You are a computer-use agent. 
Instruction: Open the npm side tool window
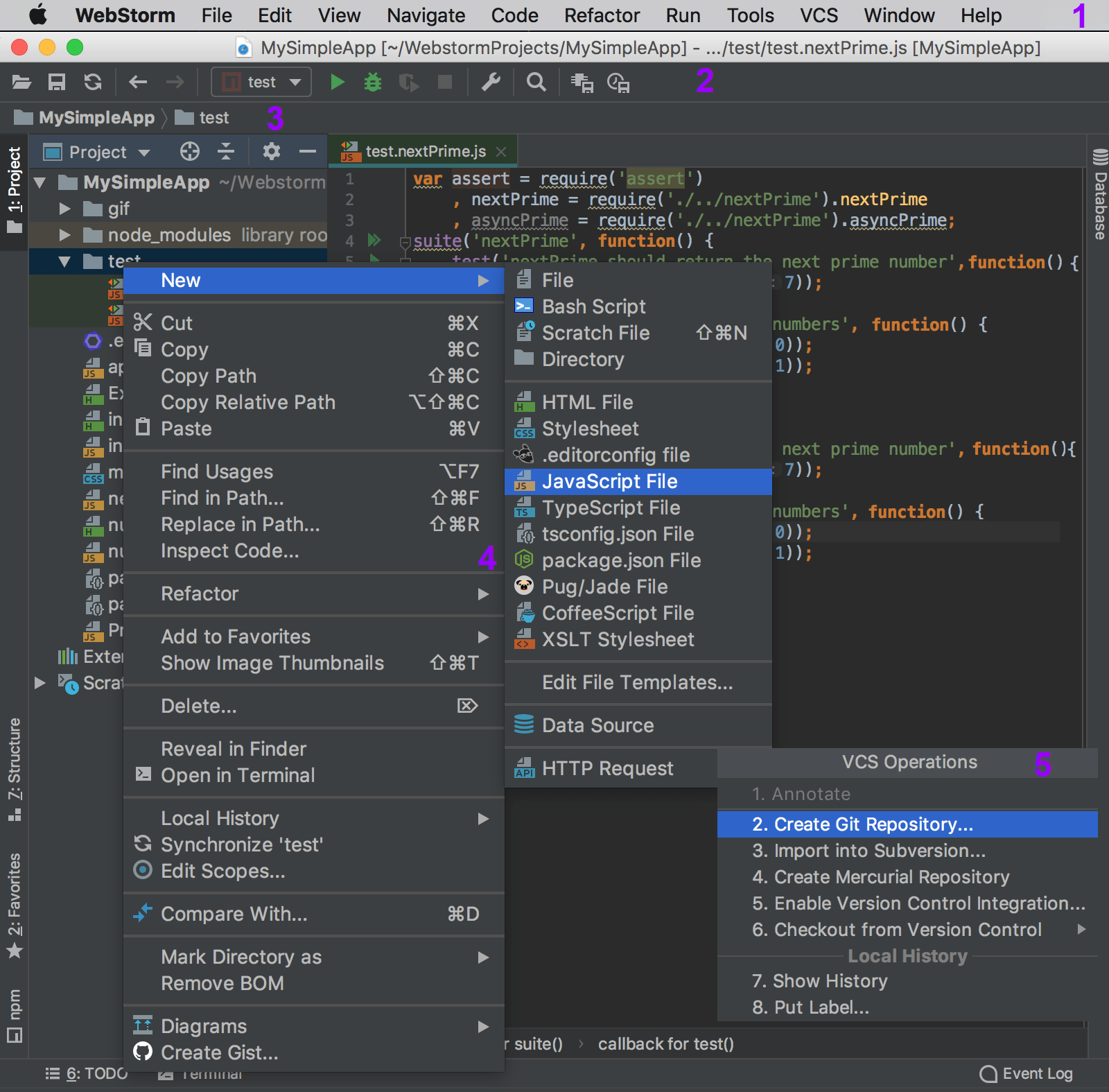(x=15, y=1016)
